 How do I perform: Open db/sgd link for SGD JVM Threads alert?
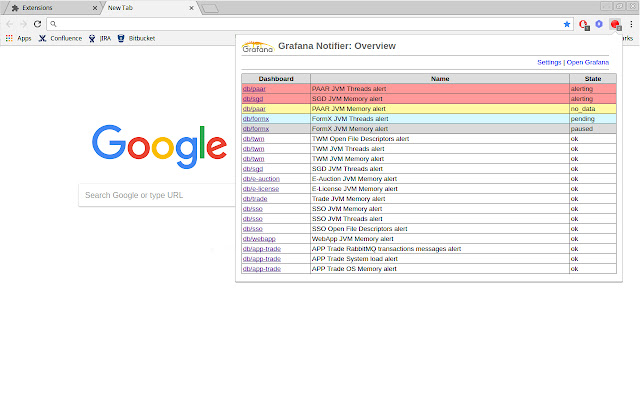click(253, 169)
